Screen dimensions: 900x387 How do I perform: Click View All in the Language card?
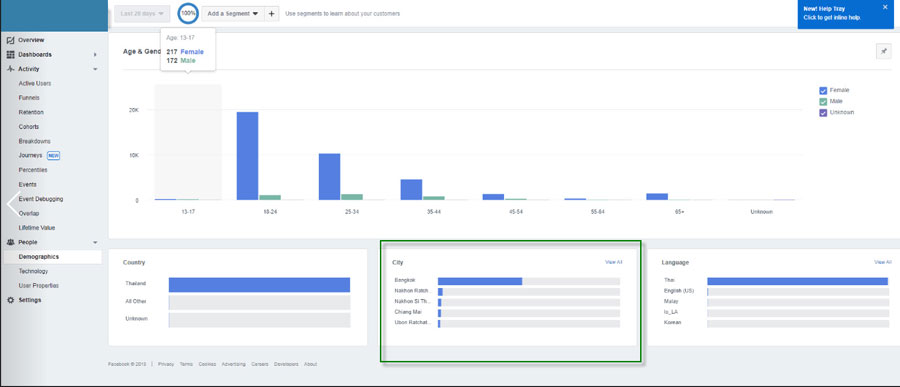pos(883,262)
